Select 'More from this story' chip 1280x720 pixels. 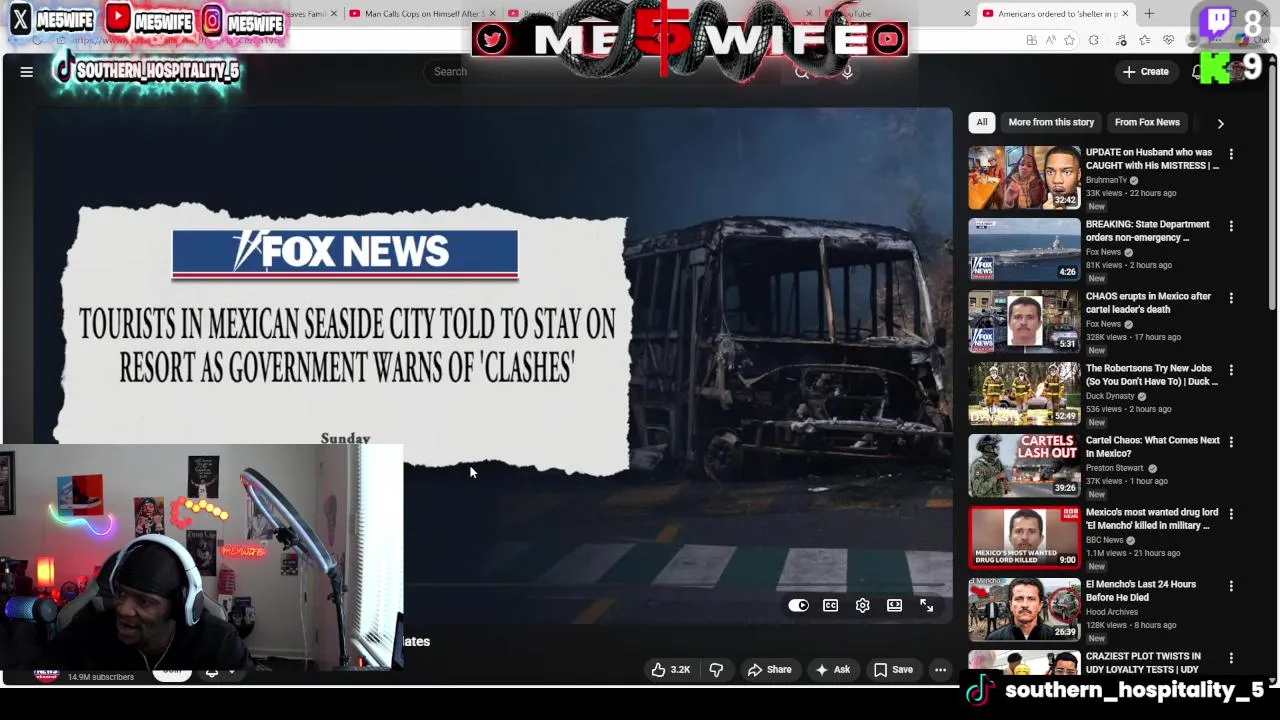click(x=1051, y=122)
